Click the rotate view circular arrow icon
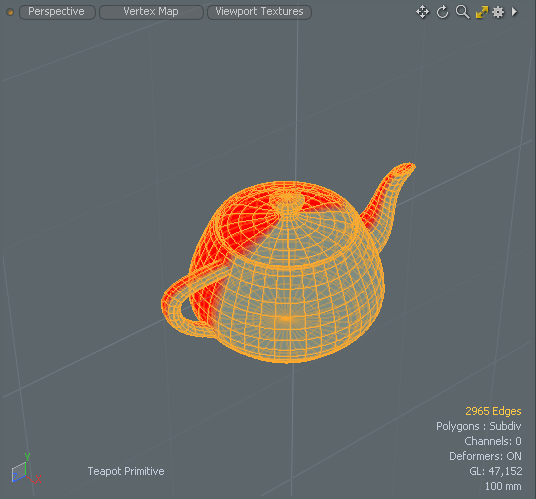The width and height of the screenshot is (536, 499). [x=442, y=12]
